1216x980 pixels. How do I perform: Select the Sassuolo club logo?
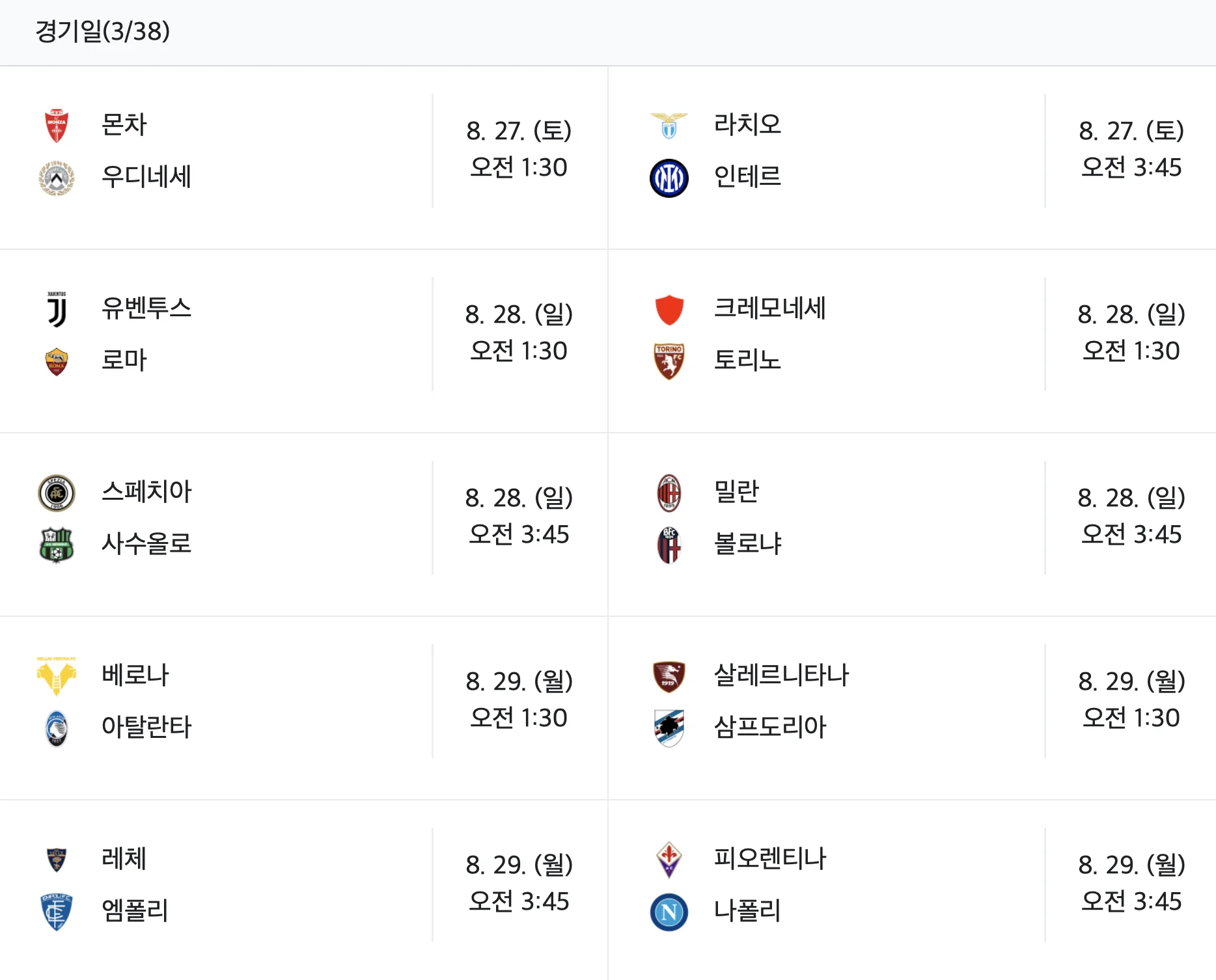(x=56, y=545)
